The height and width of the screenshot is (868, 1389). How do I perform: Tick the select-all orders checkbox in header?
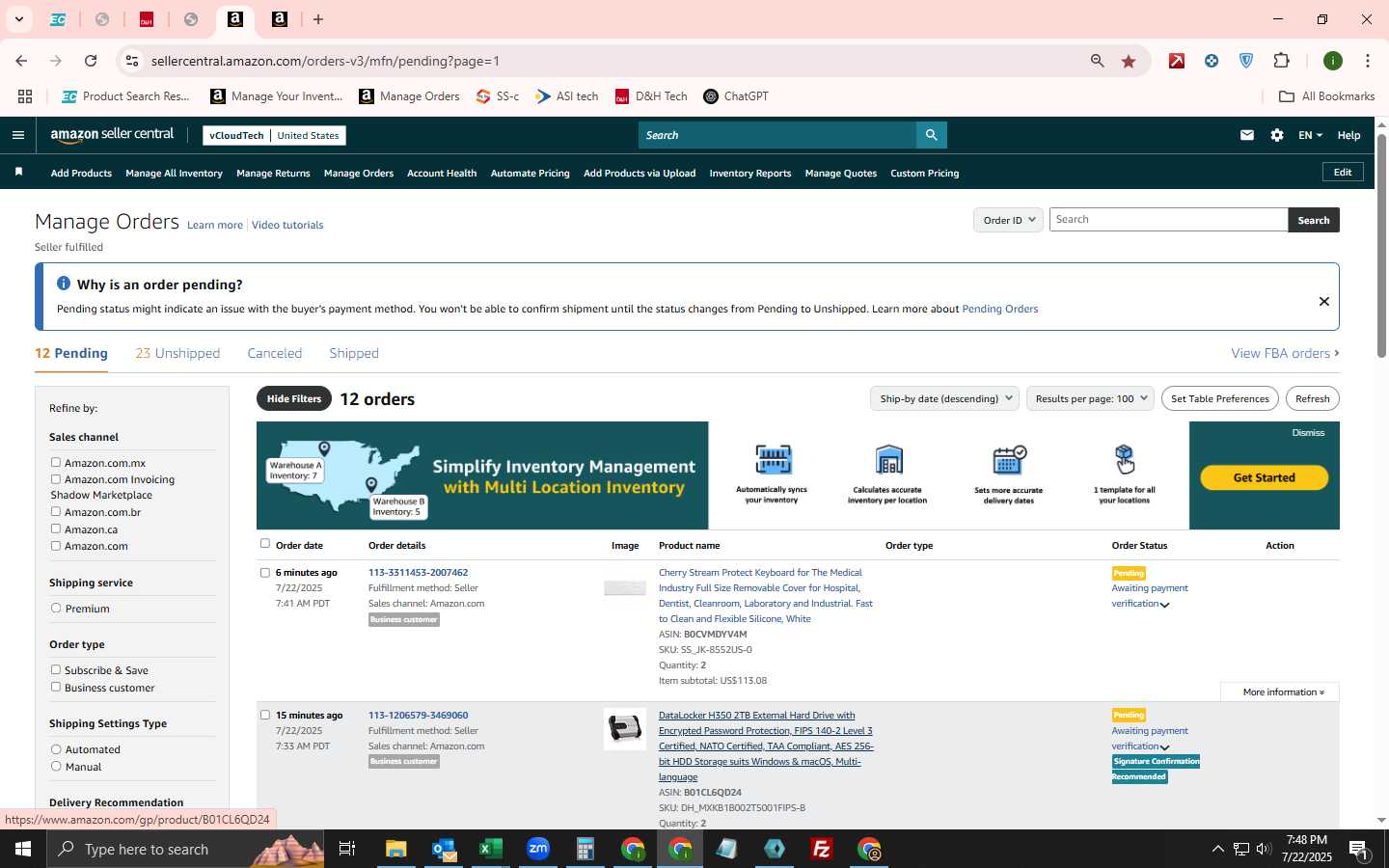[x=265, y=543]
